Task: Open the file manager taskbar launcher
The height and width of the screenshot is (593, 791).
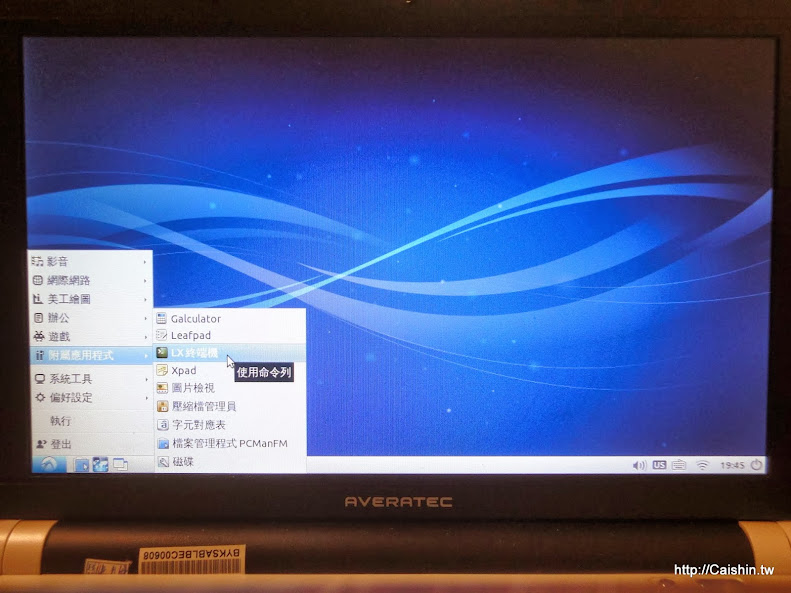Action: point(81,464)
